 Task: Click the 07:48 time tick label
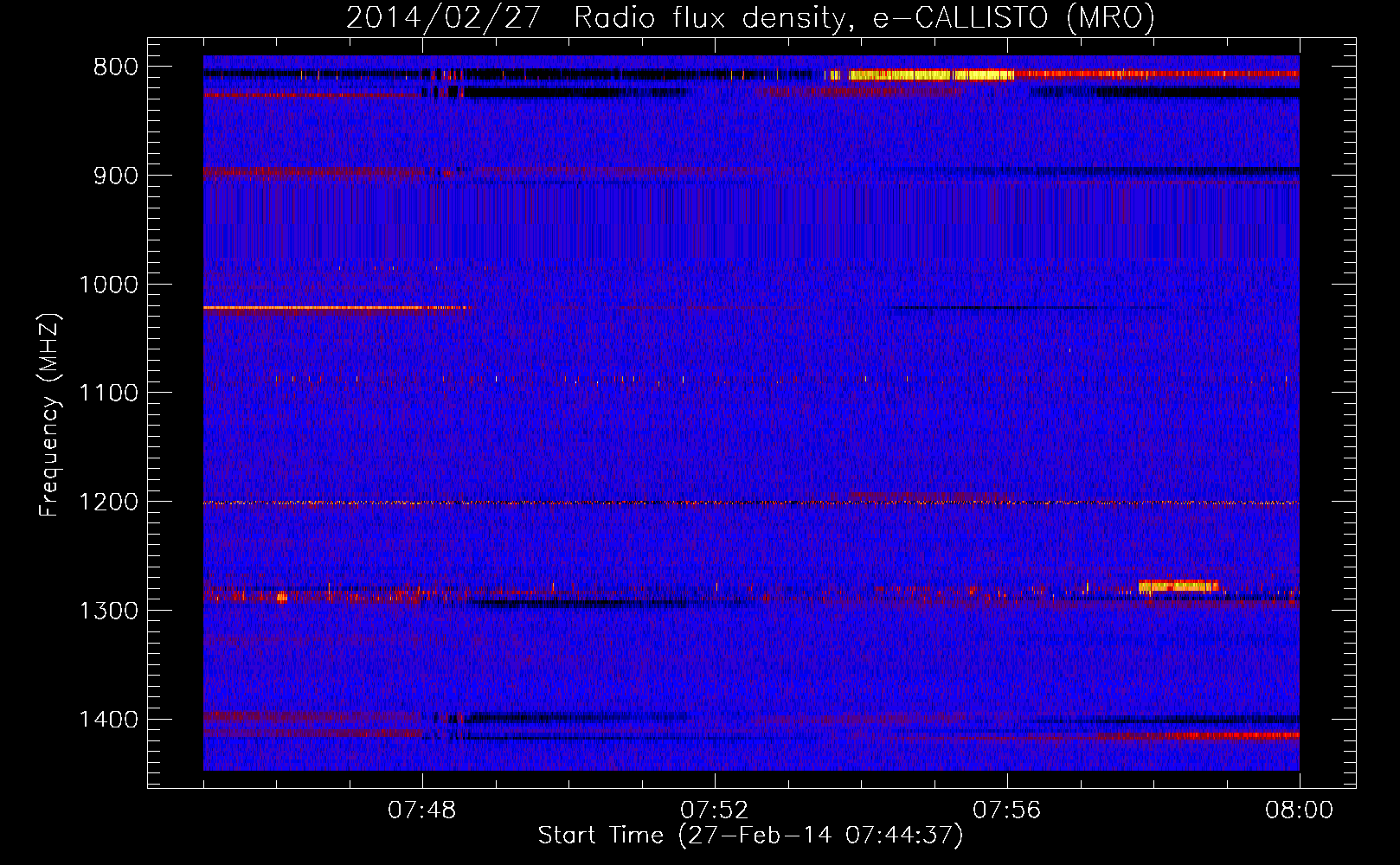coord(422,811)
